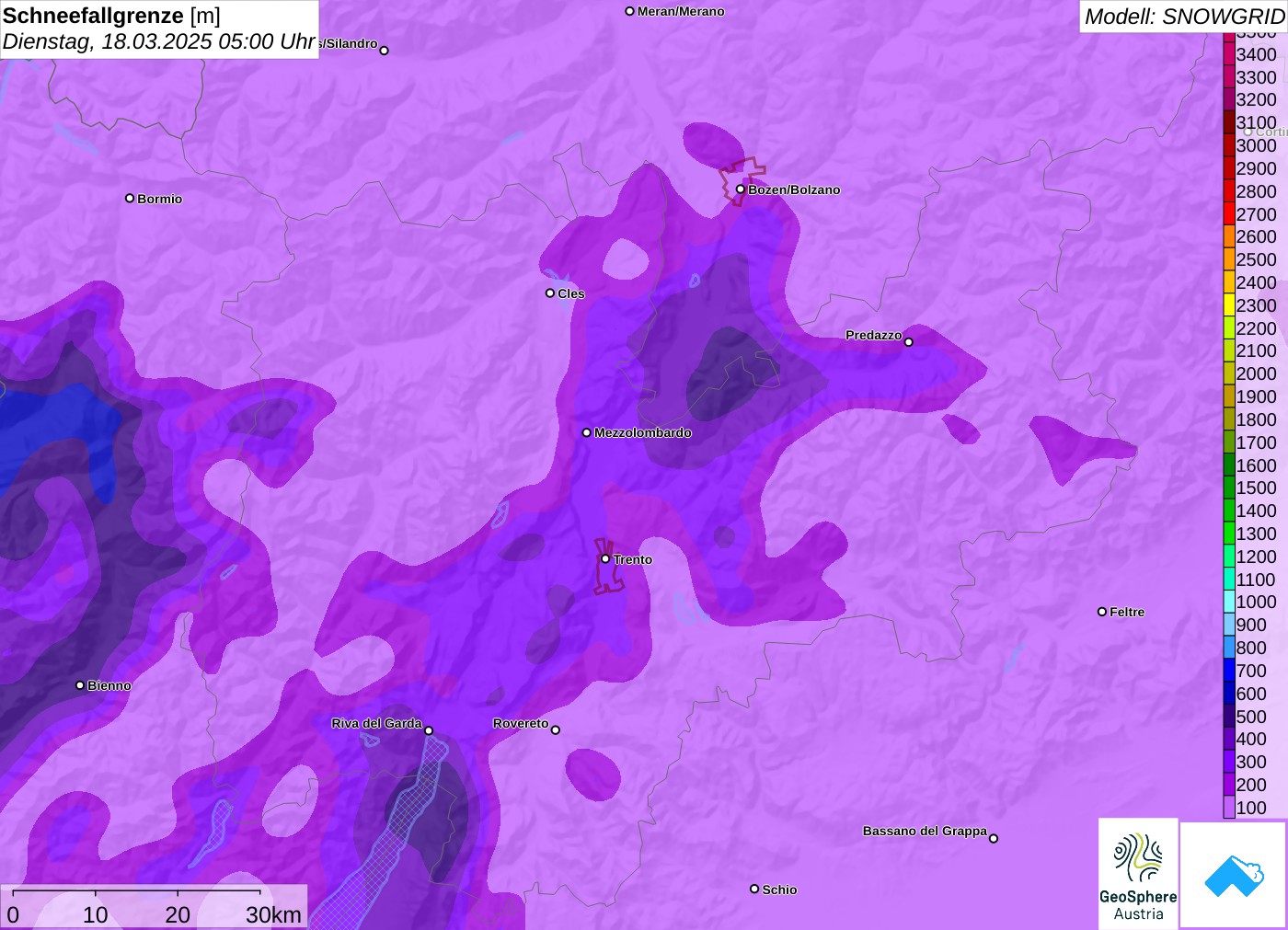This screenshot has height=930, width=1288.
Task: Click the "Bassano del Grappa" name label
Action: tap(925, 831)
